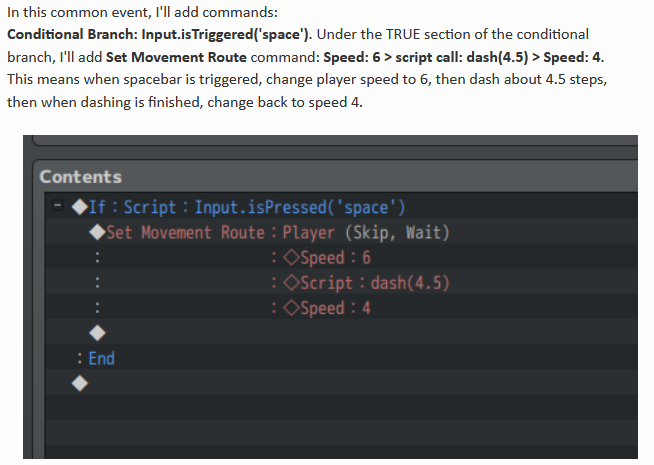Click the Player (Skip, Wait) target text
The image size is (654, 465).
click(366, 233)
